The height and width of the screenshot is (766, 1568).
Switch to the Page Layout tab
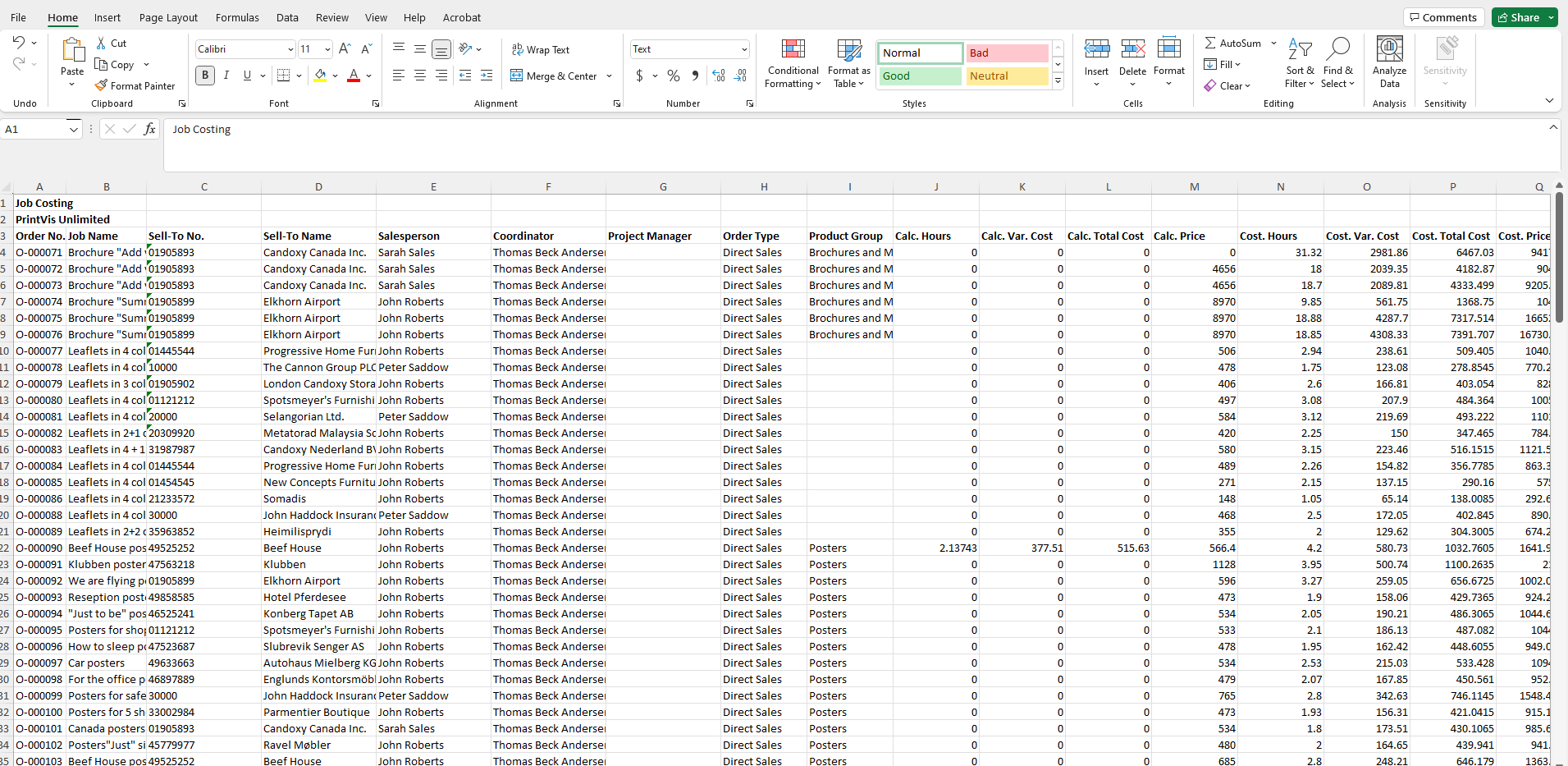click(x=168, y=17)
